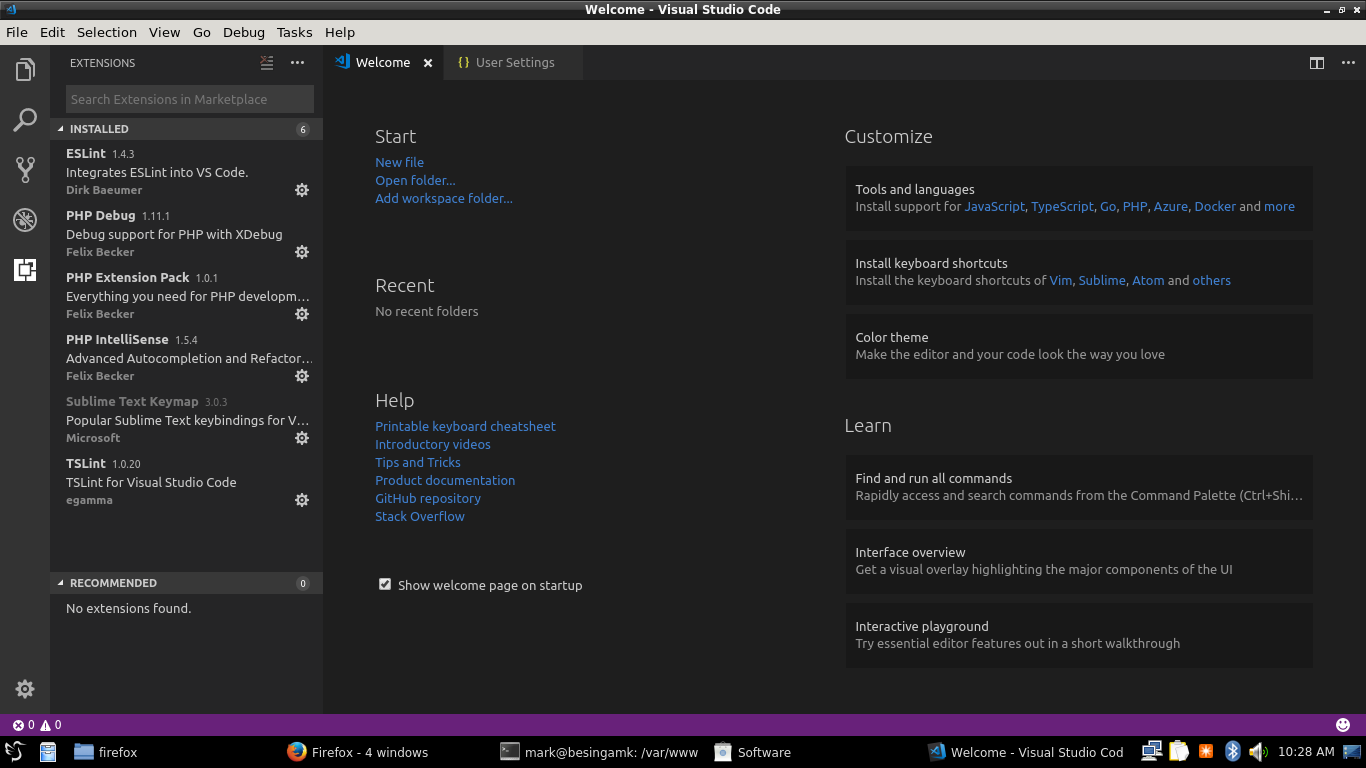Image resolution: width=1366 pixels, height=768 pixels.
Task: Open the Extensions panel more actions menu
Action: [297, 62]
